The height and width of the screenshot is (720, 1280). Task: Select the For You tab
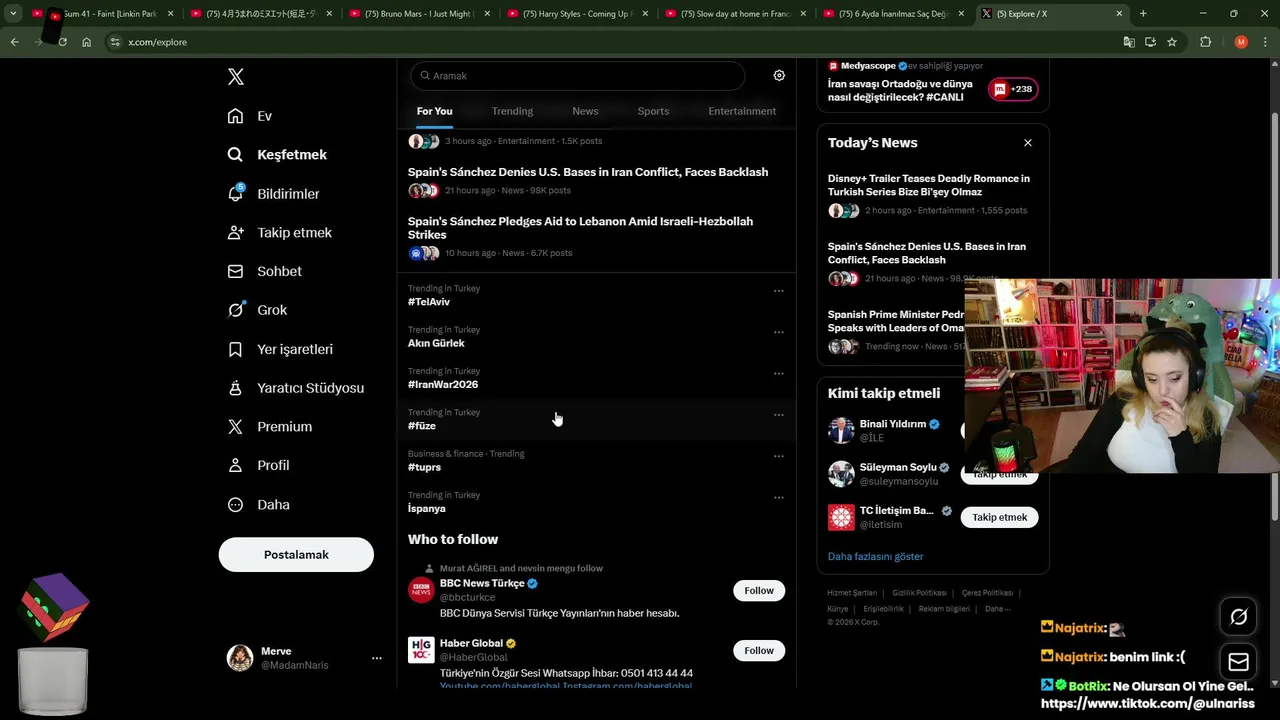[x=434, y=111]
